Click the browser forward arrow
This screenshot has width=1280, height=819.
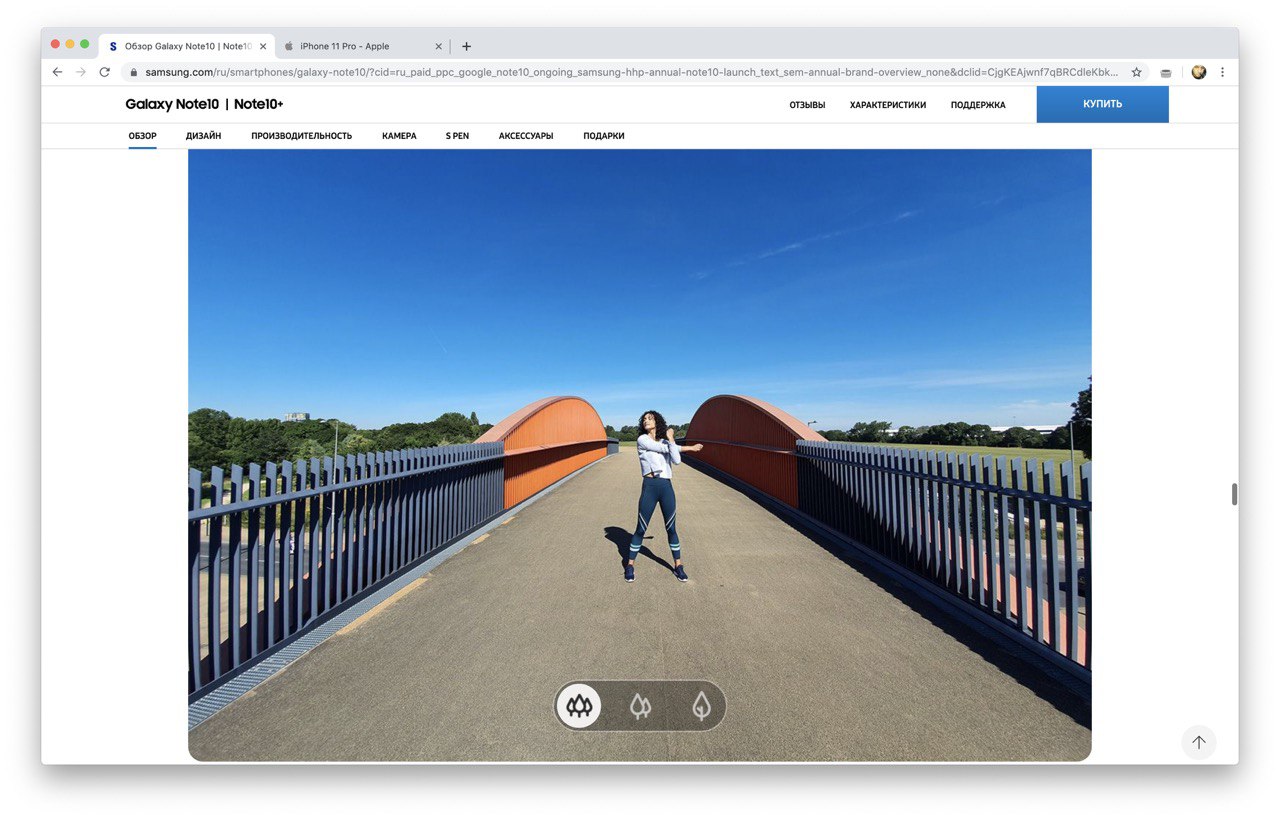click(81, 72)
